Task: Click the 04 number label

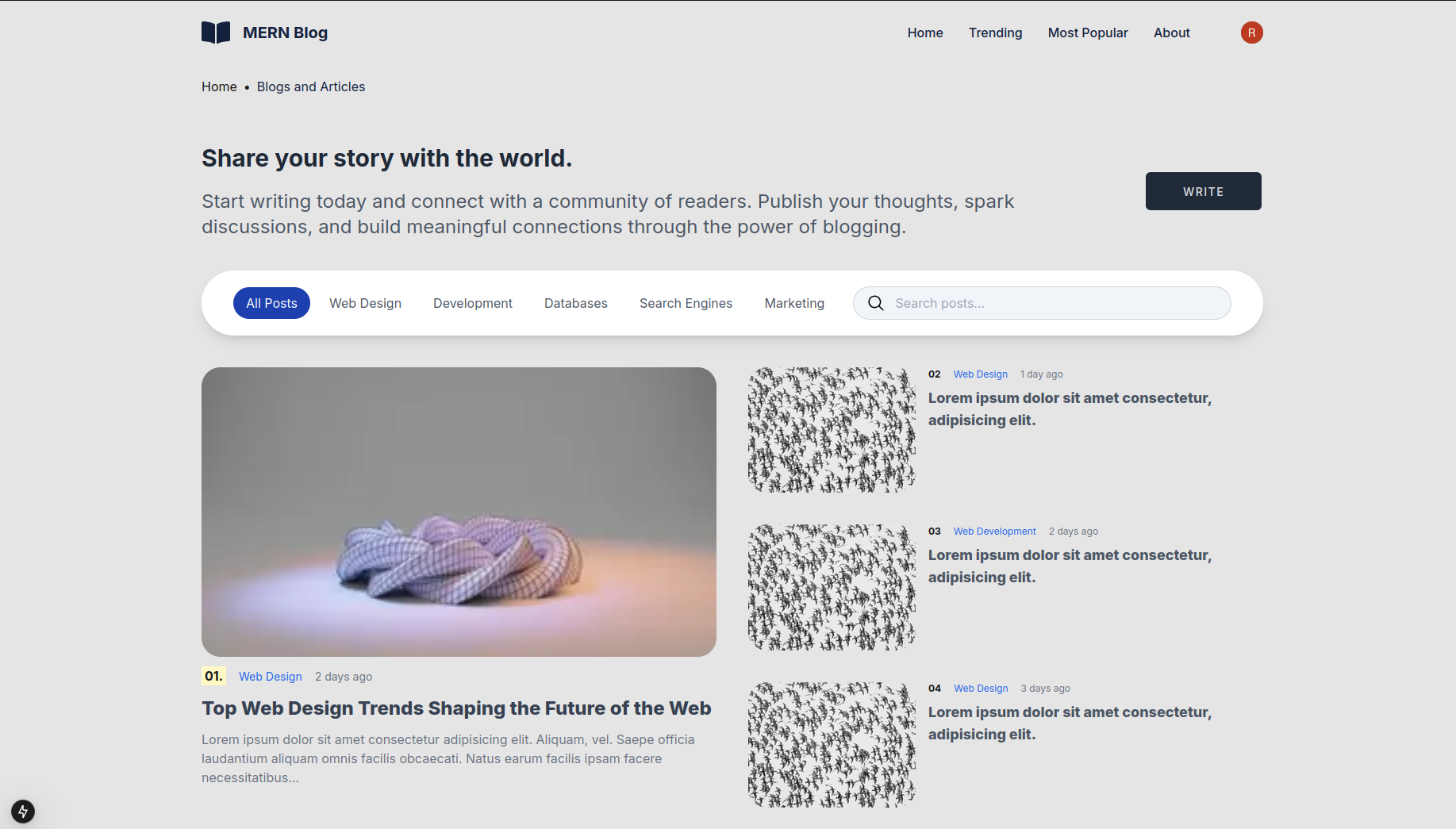Action: (935, 689)
